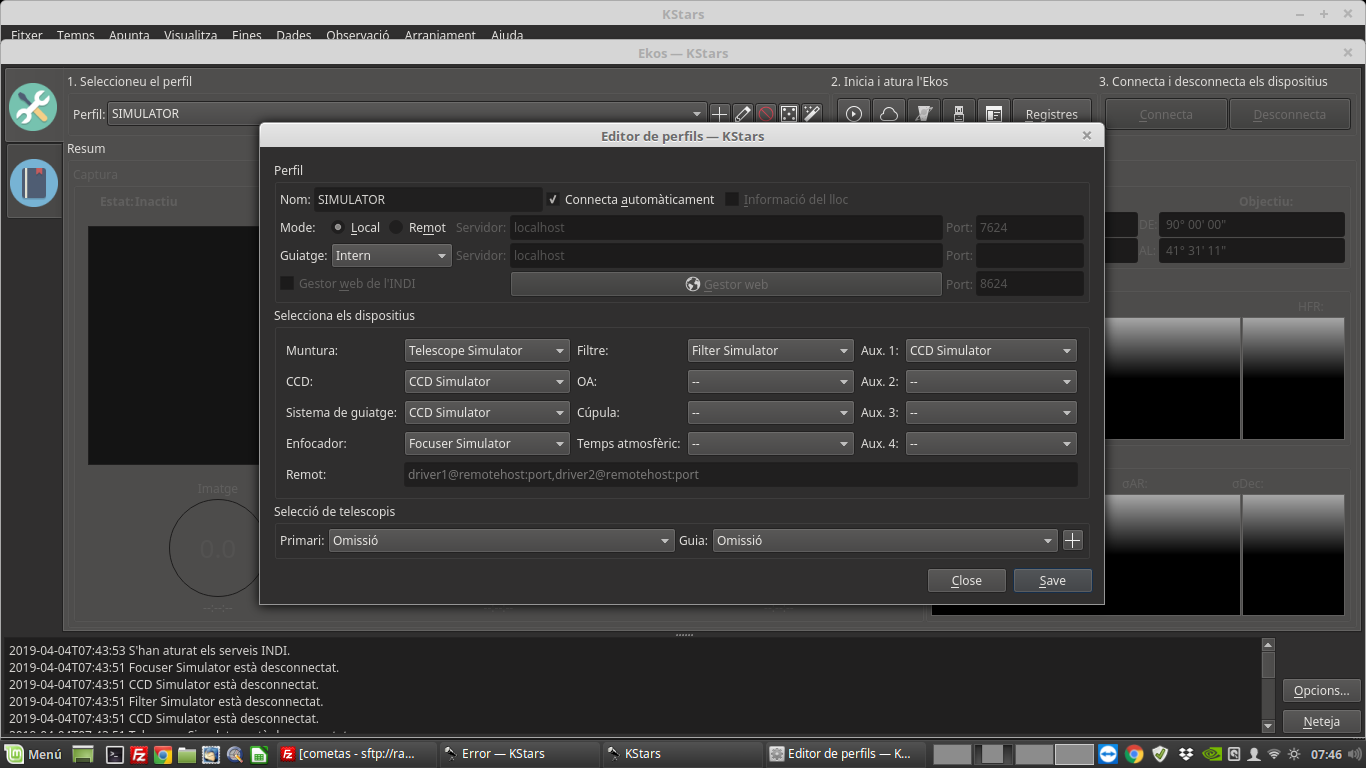Switch to the Error — KStars taskbar window
Viewport: 1366px width, 768px height.
tap(517, 754)
